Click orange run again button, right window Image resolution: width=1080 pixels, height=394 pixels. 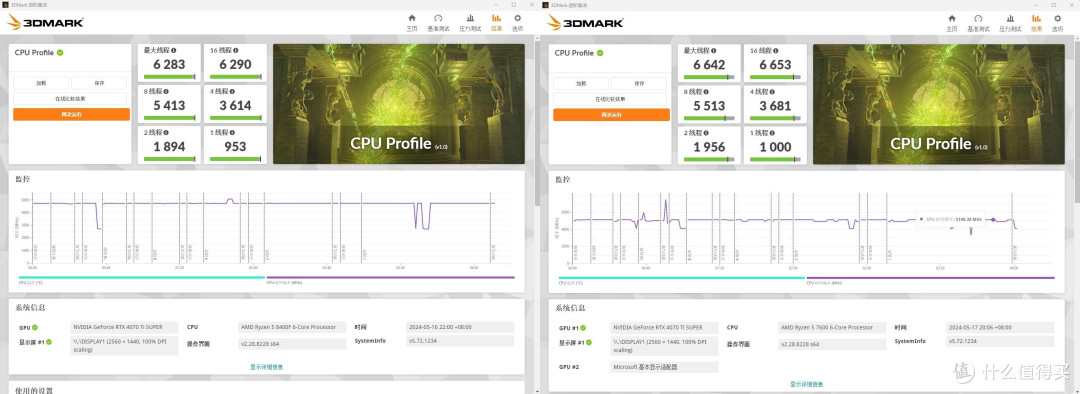[611, 114]
